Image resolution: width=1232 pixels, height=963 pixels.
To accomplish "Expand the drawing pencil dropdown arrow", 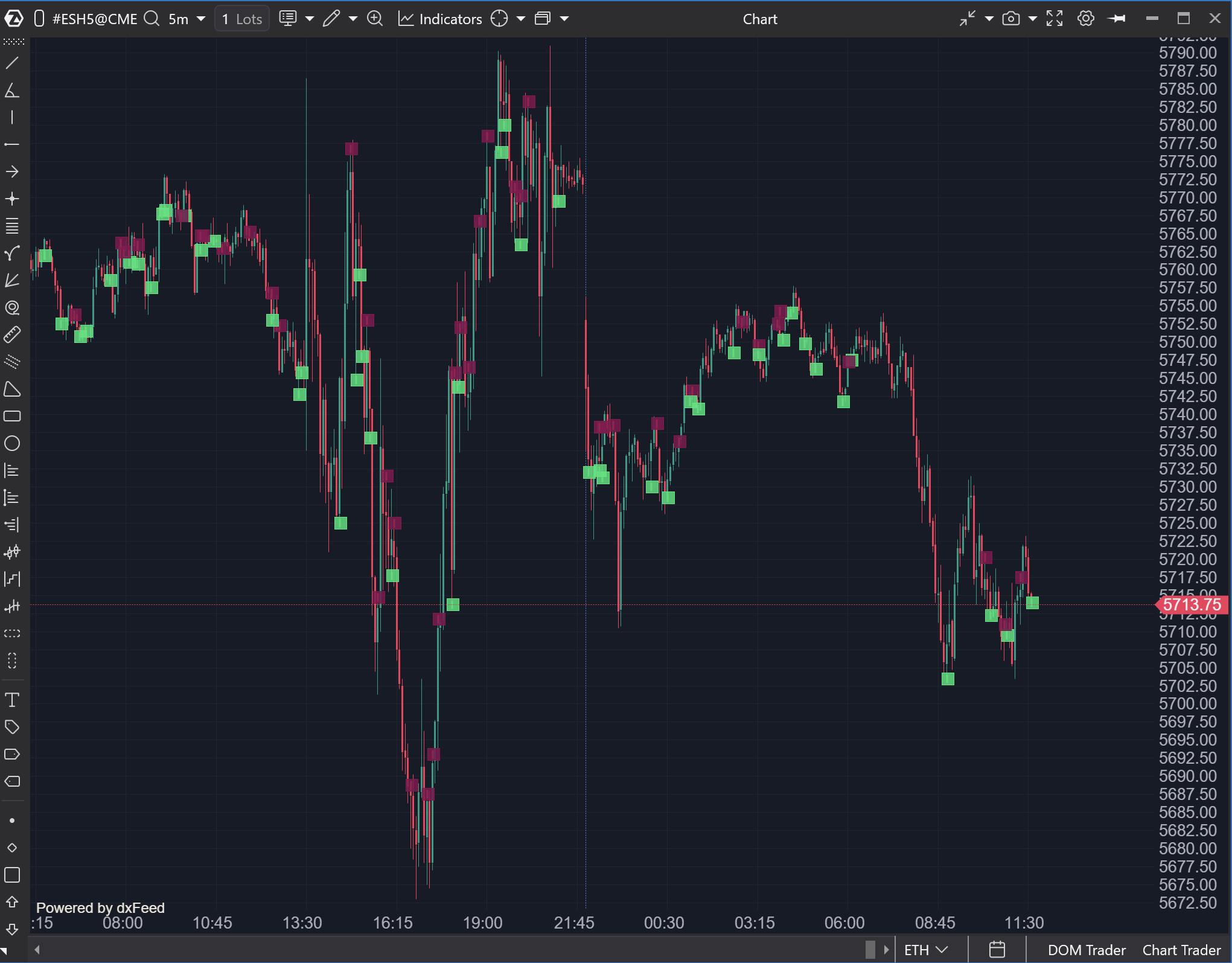I will pos(353,19).
